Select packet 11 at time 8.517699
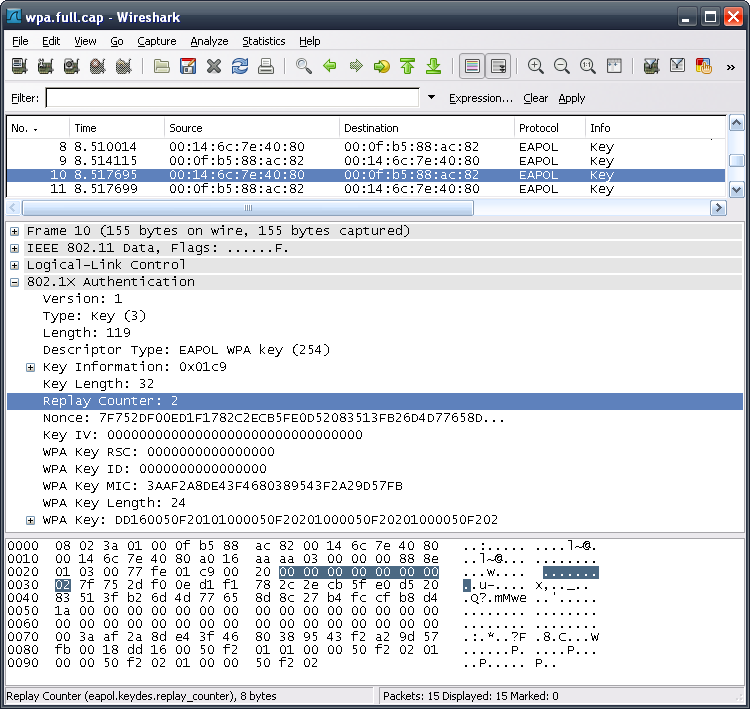 (366, 189)
